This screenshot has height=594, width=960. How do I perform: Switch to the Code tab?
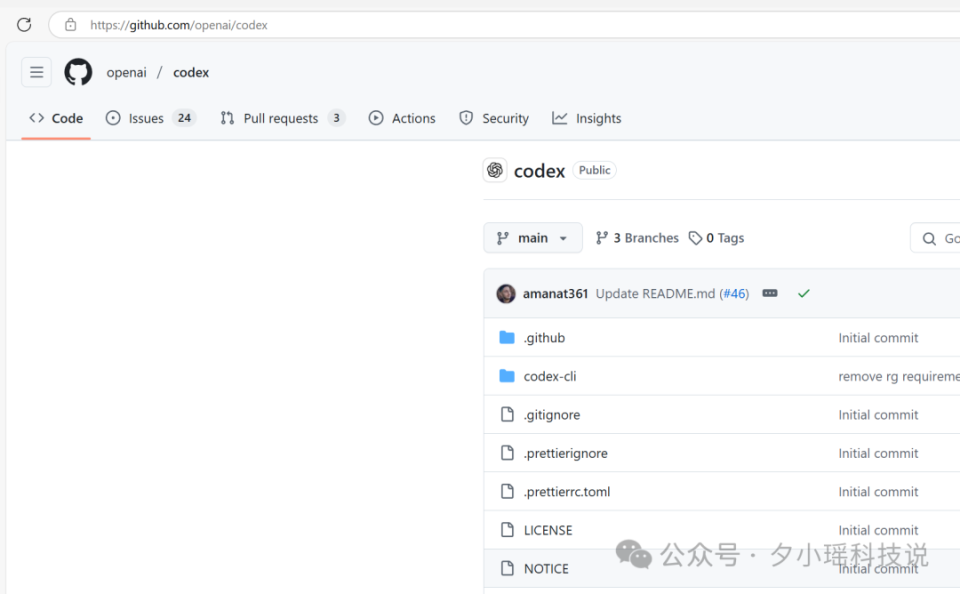pyautogui.click(x=56, y=118)
